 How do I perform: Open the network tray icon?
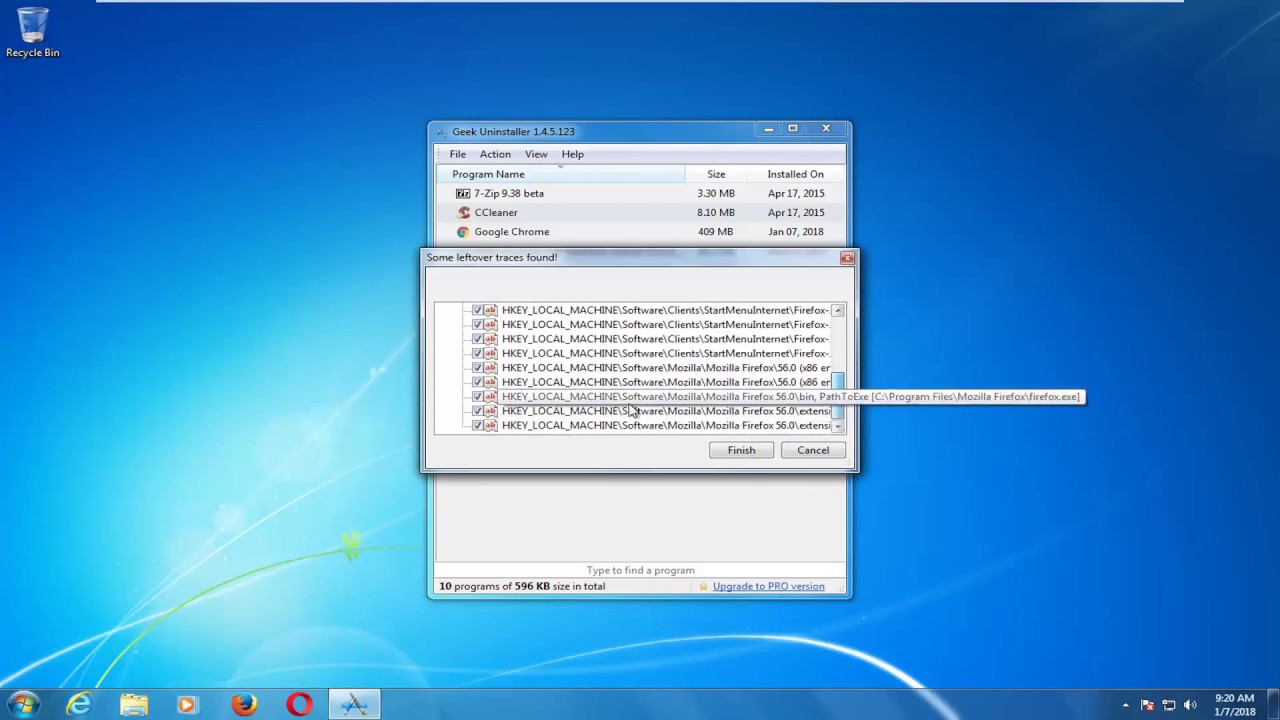[x=1169, y=705]
